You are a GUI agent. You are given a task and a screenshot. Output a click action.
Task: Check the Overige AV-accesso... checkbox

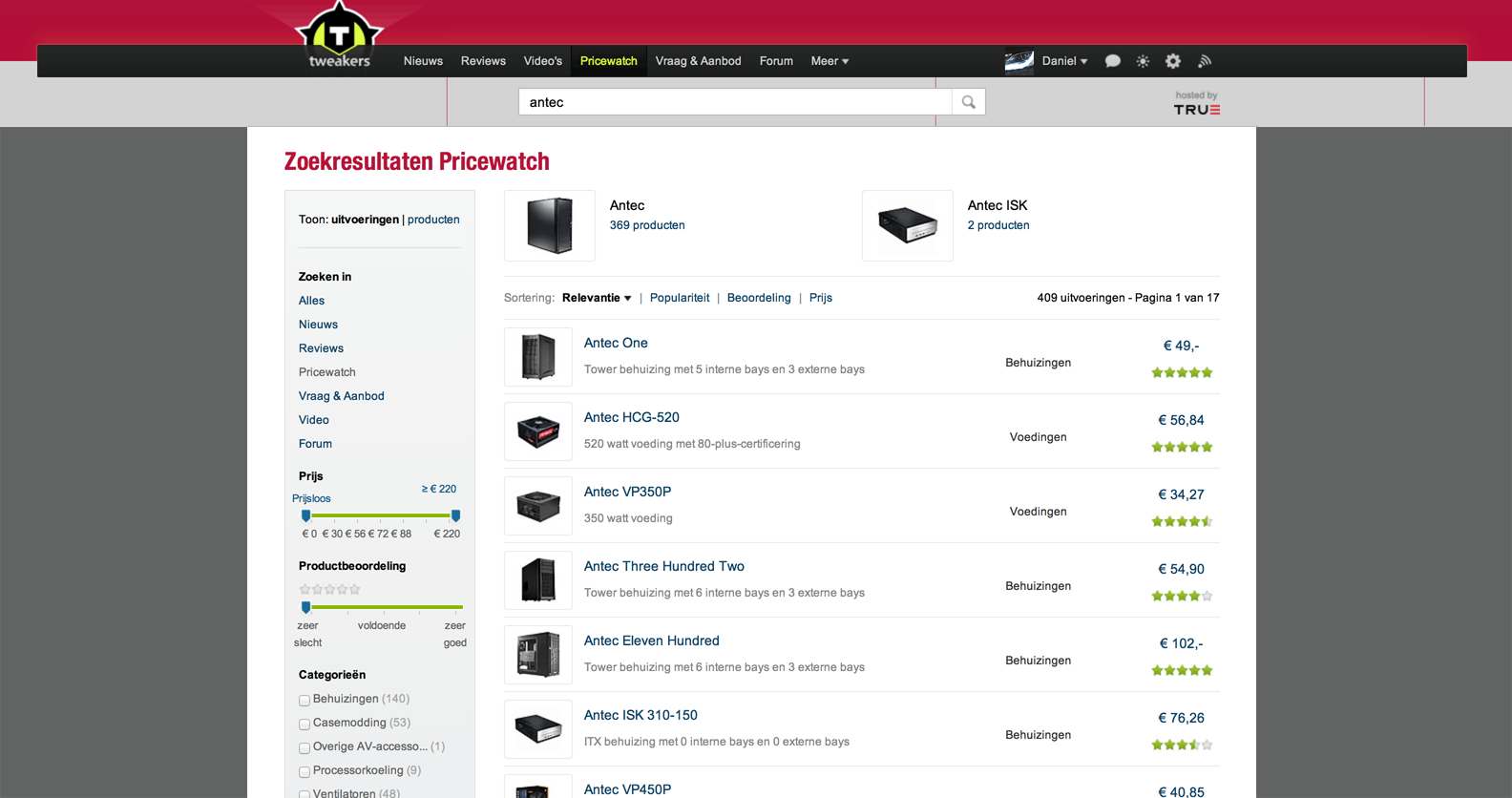click(x=304, y=747)
